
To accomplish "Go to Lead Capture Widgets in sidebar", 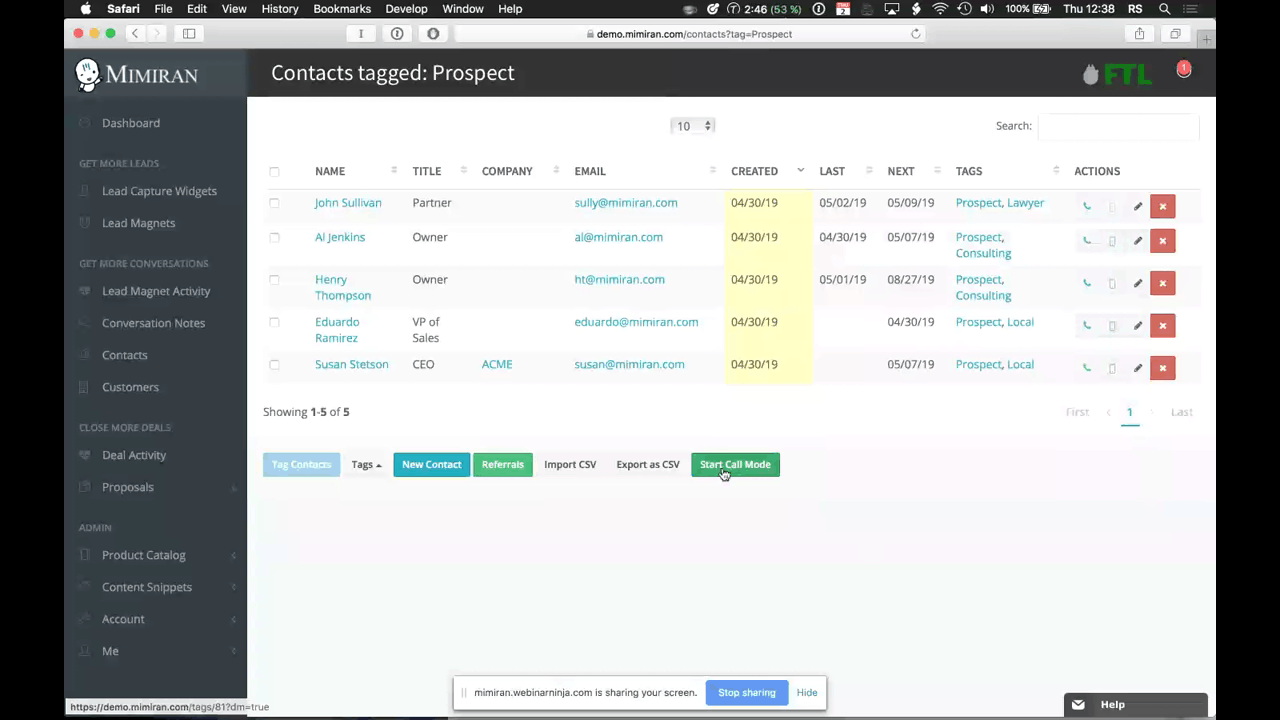I will coord(159,191).
